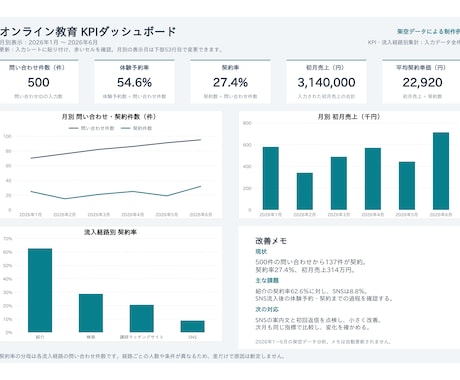The height and width of the screenshot is (380, 460).
Task: Click the 平均契約単価（円） card label
Action: click(x=421, y=68)
